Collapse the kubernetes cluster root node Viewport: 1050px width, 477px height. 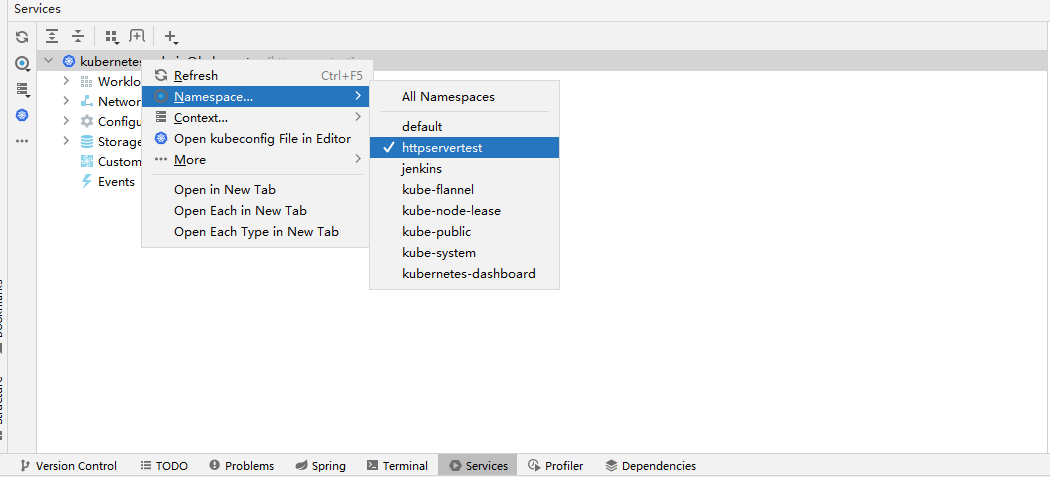[x=49, y=61]
